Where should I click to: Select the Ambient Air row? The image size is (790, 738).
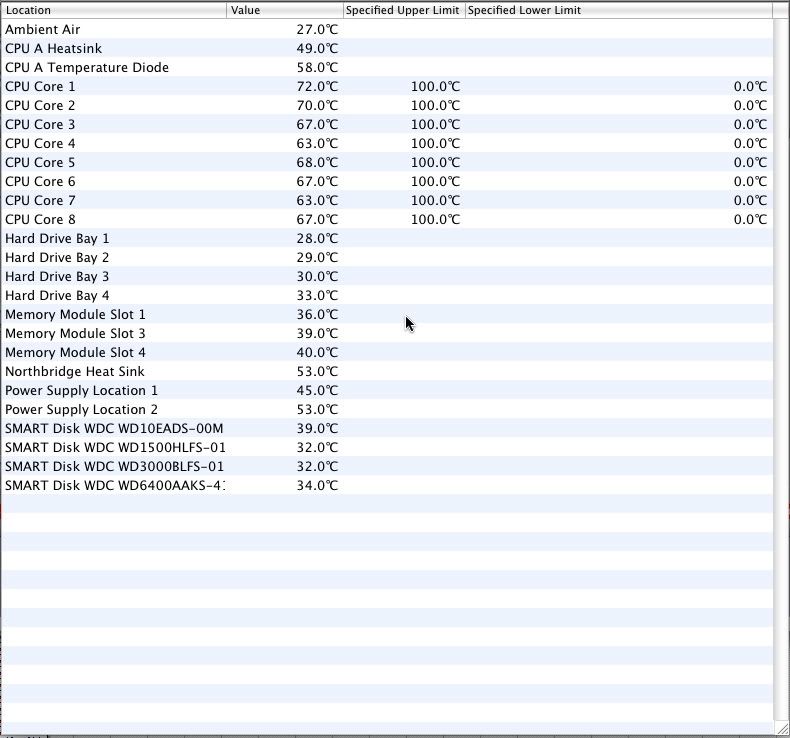387,29
